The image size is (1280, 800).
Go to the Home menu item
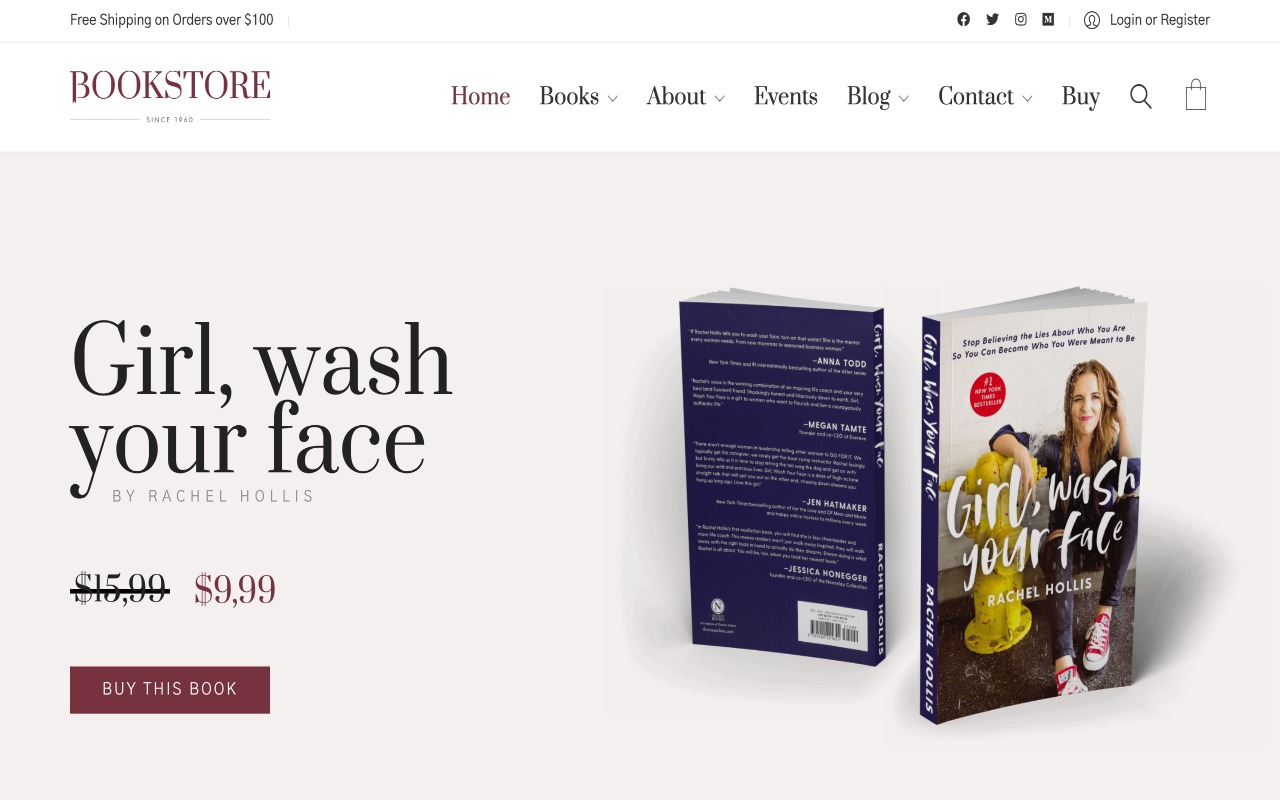click(480, 96)
